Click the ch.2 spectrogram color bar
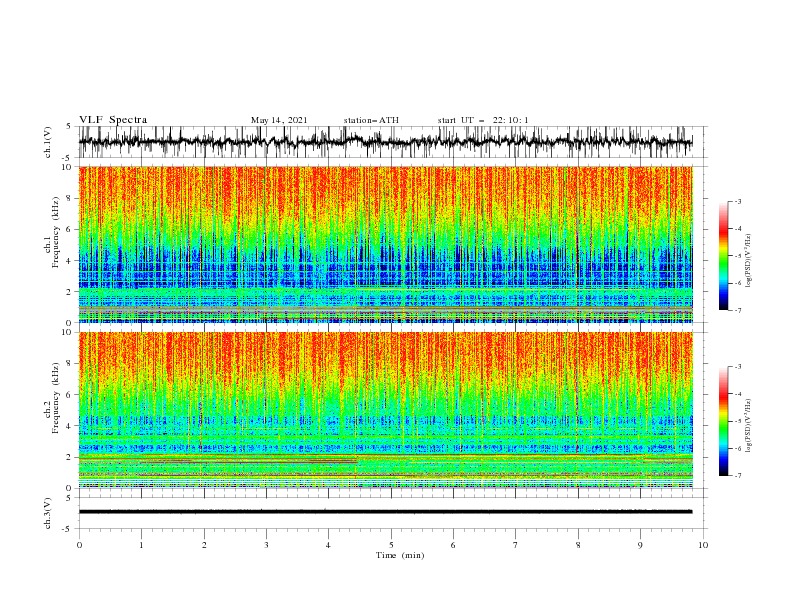This screenshot has width=792, height=612. coord(723,421)
